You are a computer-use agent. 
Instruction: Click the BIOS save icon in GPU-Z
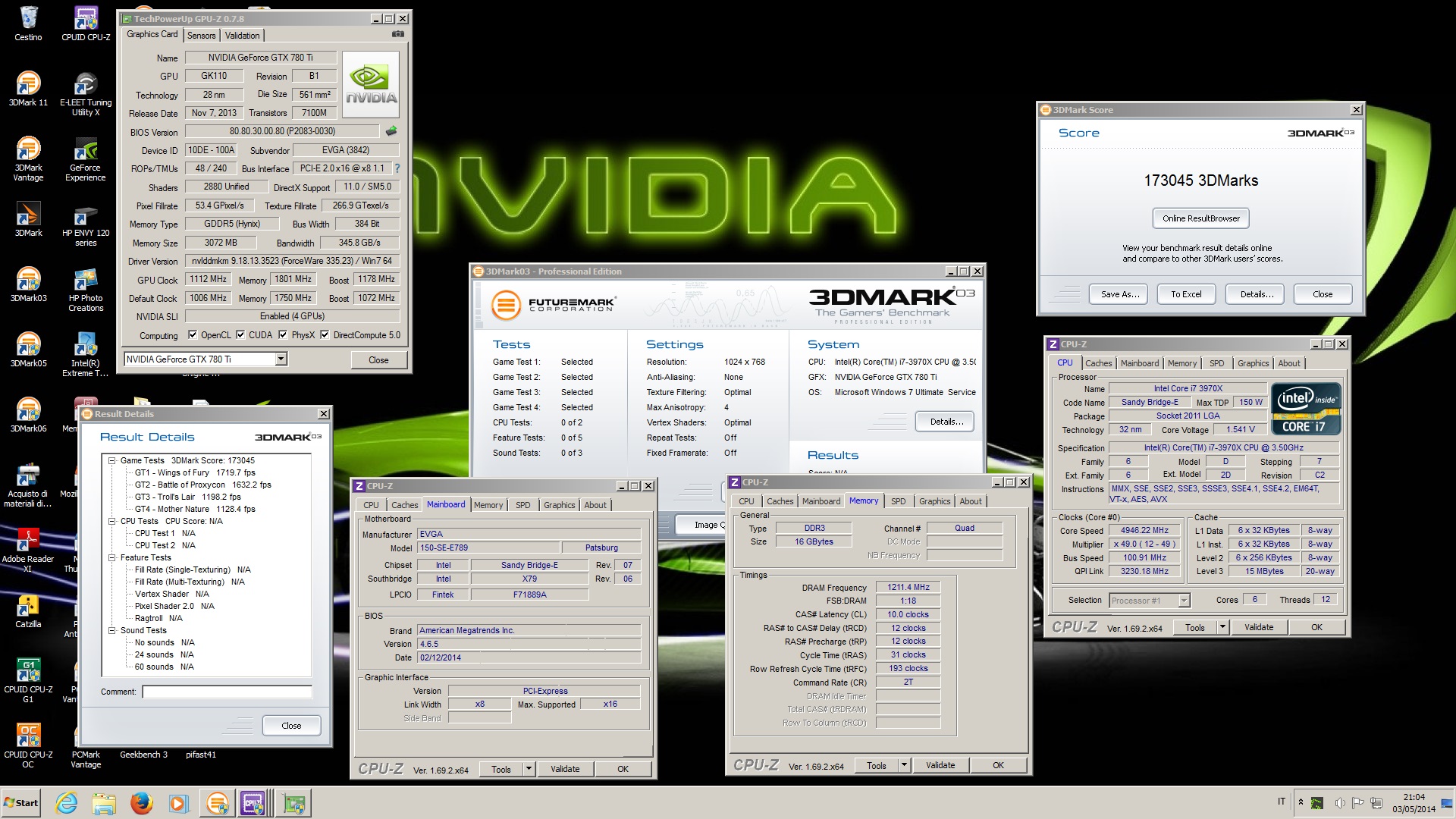pyautogui.click(x=391, y=131)
